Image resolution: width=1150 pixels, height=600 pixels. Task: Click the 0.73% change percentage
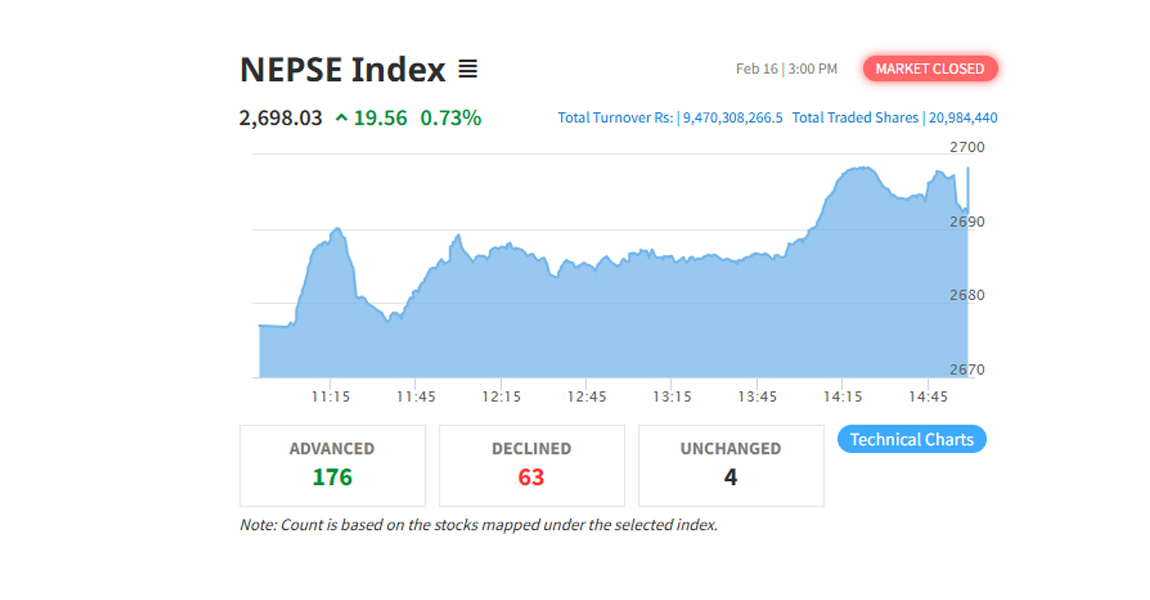pos(450,118)
